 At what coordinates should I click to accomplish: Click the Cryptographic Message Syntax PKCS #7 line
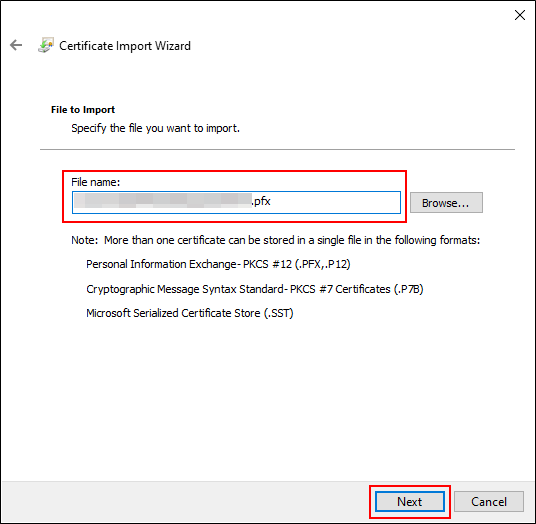(255, 289)
